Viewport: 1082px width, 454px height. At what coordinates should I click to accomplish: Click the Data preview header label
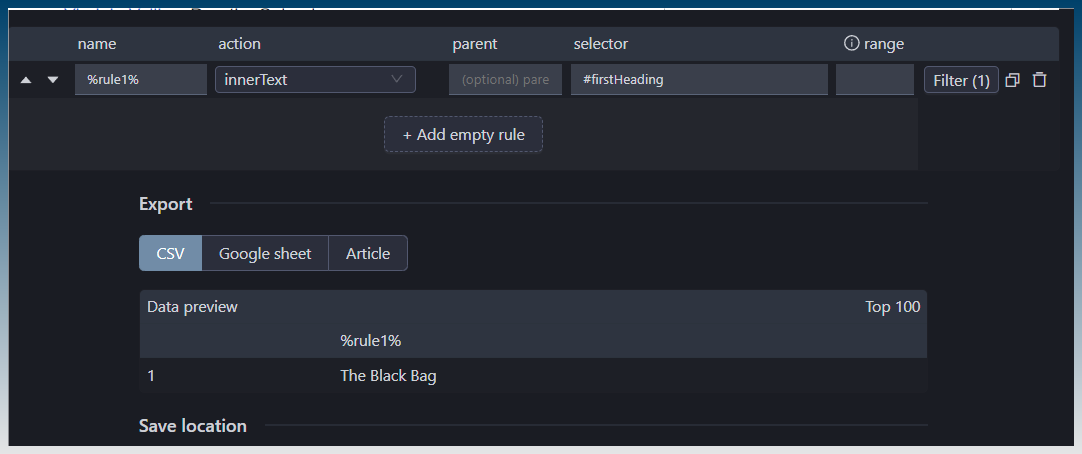192,307
